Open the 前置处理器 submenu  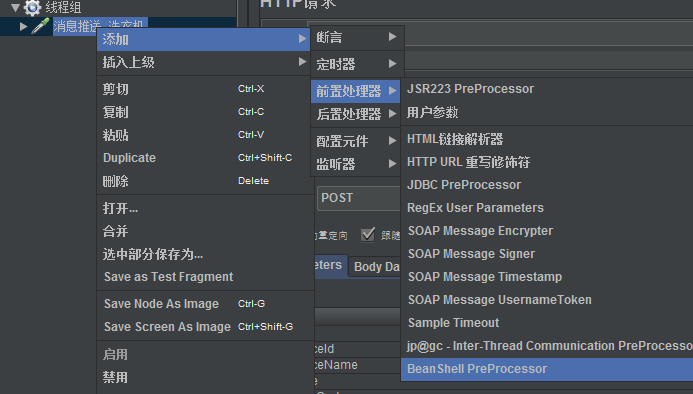[355, 91]
